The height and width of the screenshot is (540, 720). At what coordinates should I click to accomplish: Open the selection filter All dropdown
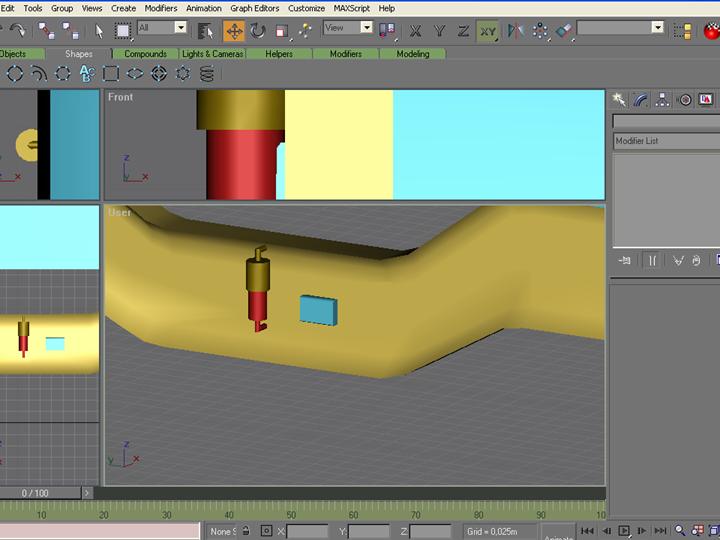162,28
